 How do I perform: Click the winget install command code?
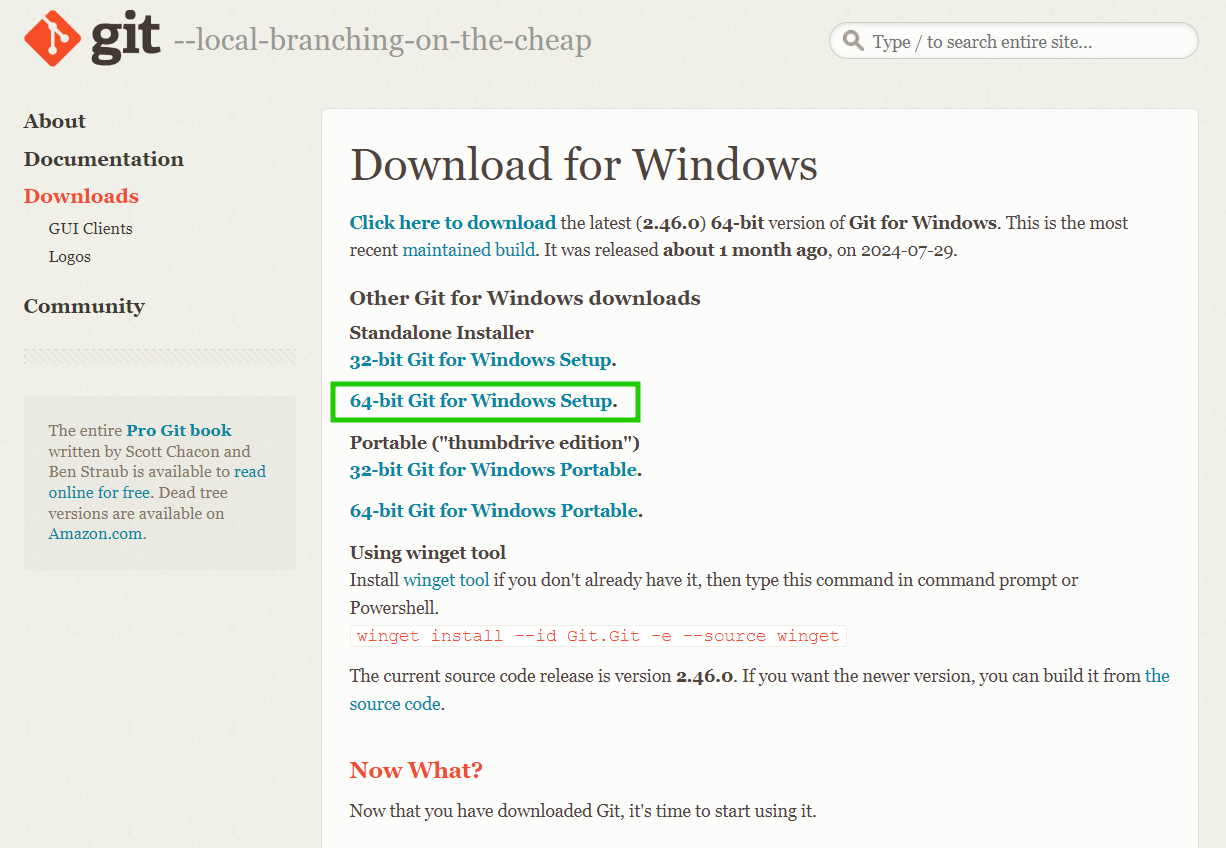click(598, 636)
